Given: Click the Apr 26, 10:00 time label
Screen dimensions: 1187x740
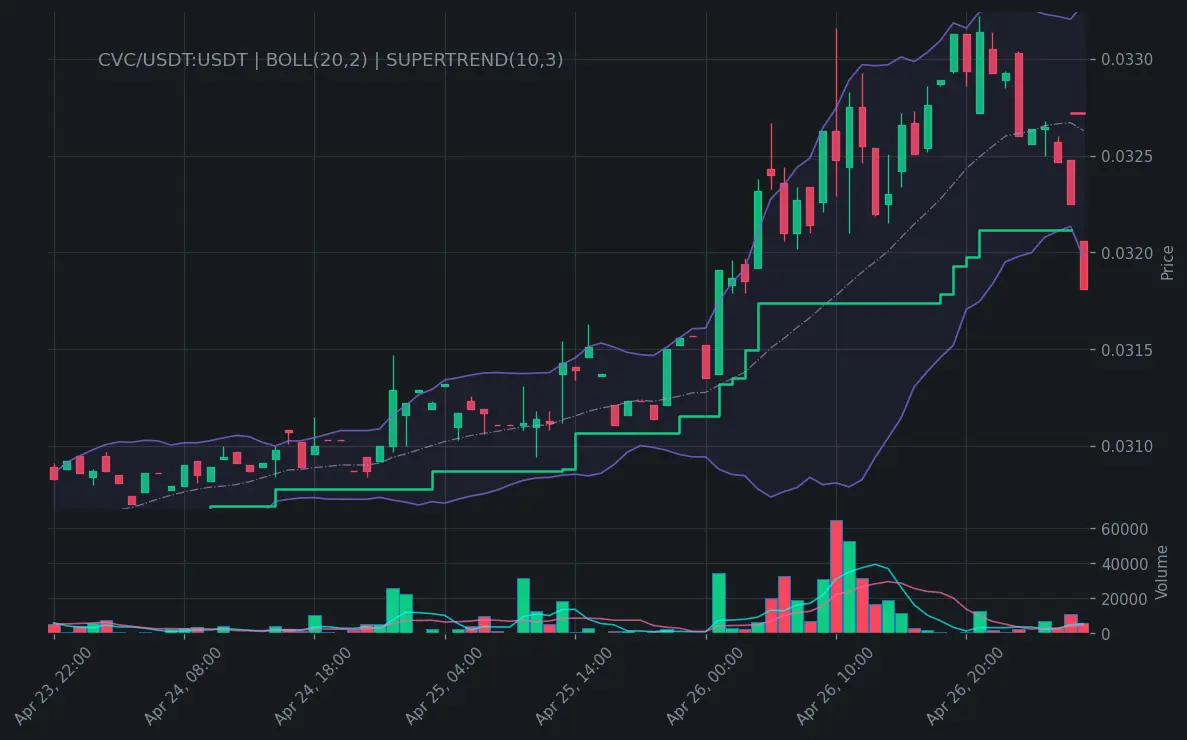Looking at the screenshot, I should click(x=835, y=686).
